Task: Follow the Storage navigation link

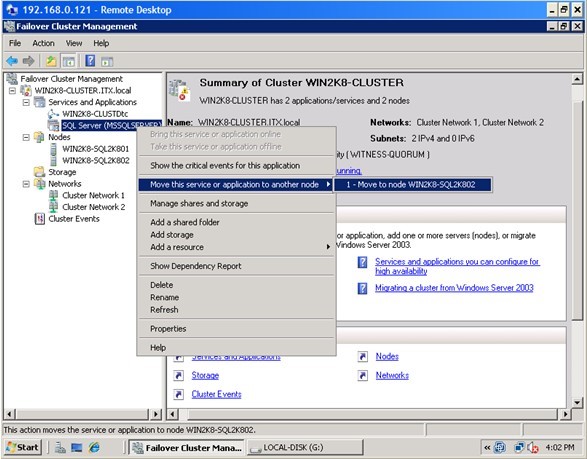Action: tap(205, 375)
